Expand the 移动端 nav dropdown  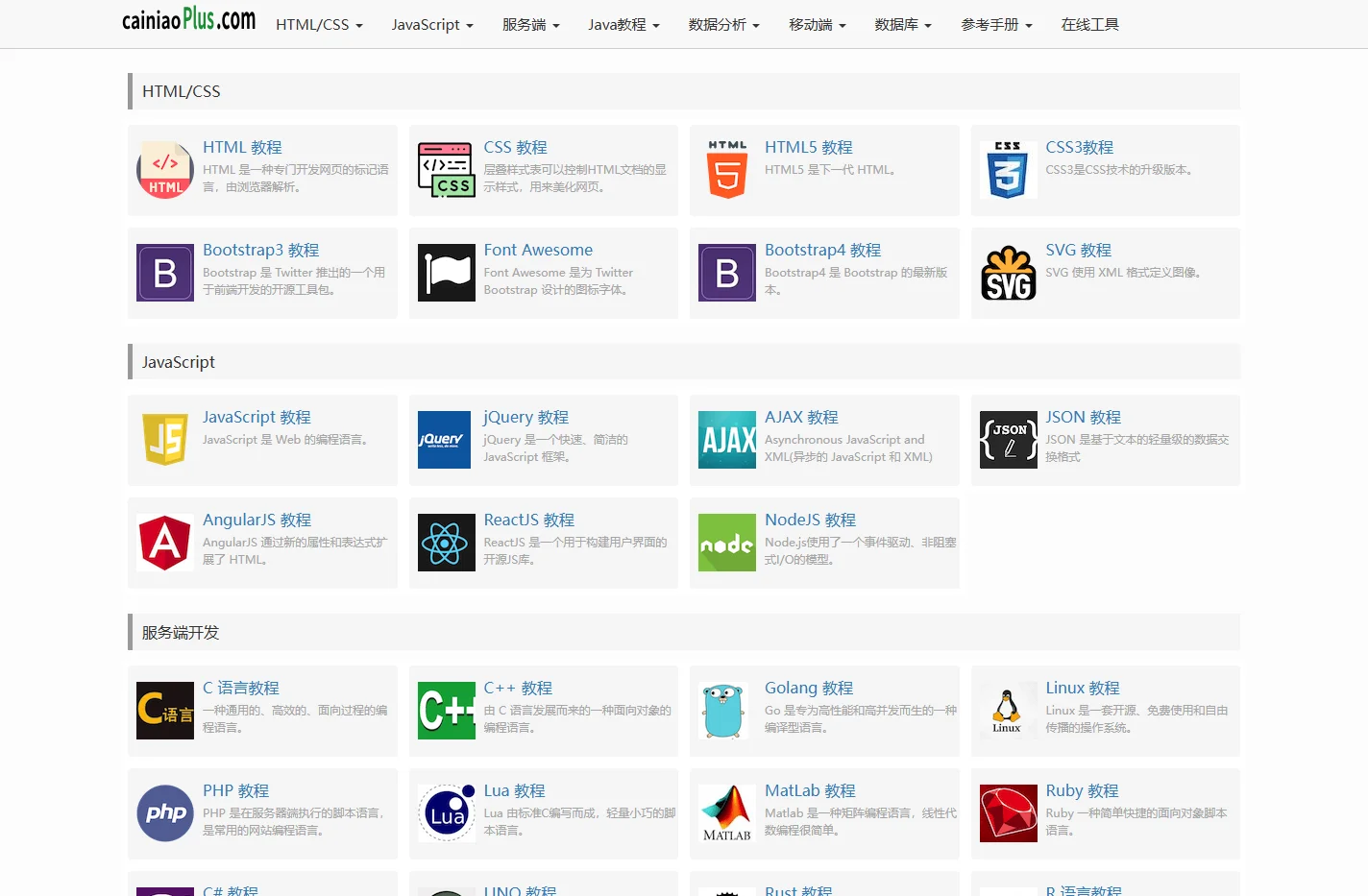click(x=817, y=25)
